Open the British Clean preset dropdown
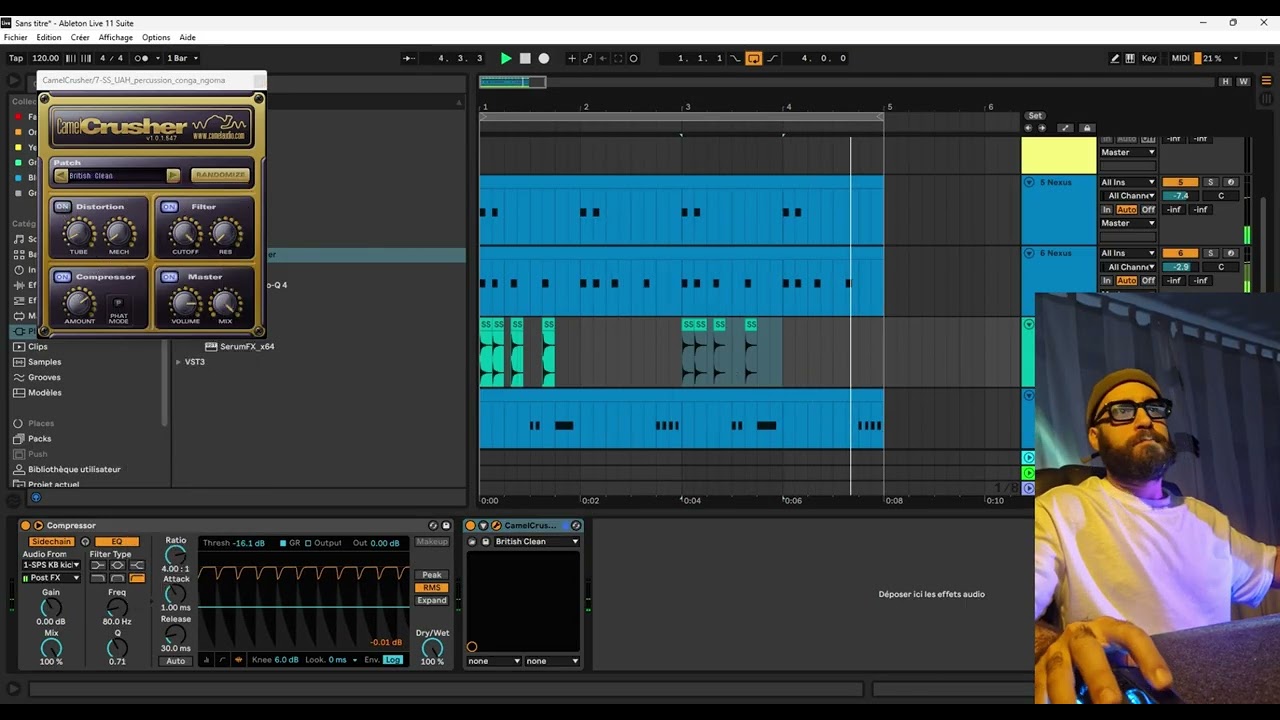The width and height of the screenshot is (1280, 720). [536, 542]
